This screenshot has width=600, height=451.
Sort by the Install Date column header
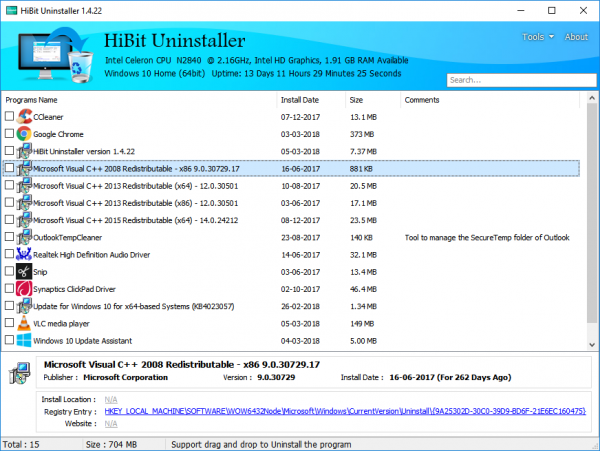(311, 100)
